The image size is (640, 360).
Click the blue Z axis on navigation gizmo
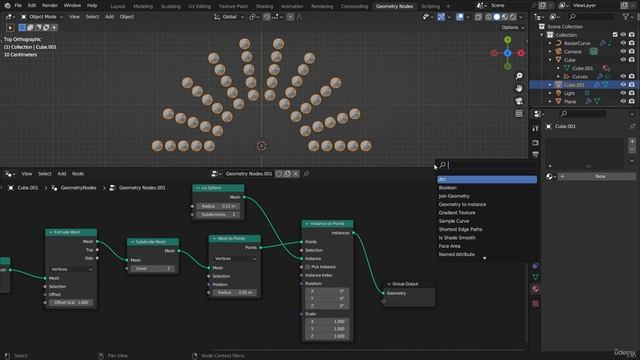coord(507,53)
